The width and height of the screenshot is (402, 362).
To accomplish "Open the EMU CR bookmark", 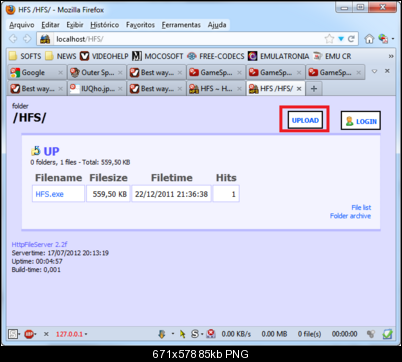I will click(332, 56).
